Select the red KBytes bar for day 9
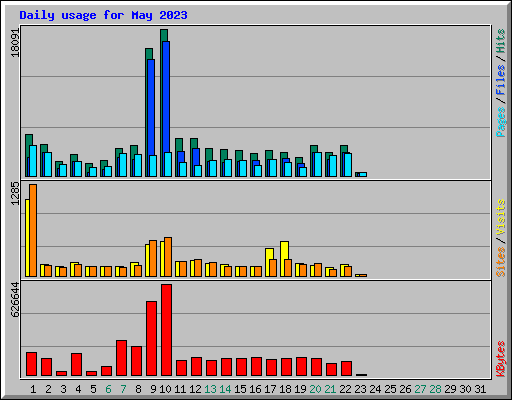This screenshot has height=400, width=512. point(151,339)
